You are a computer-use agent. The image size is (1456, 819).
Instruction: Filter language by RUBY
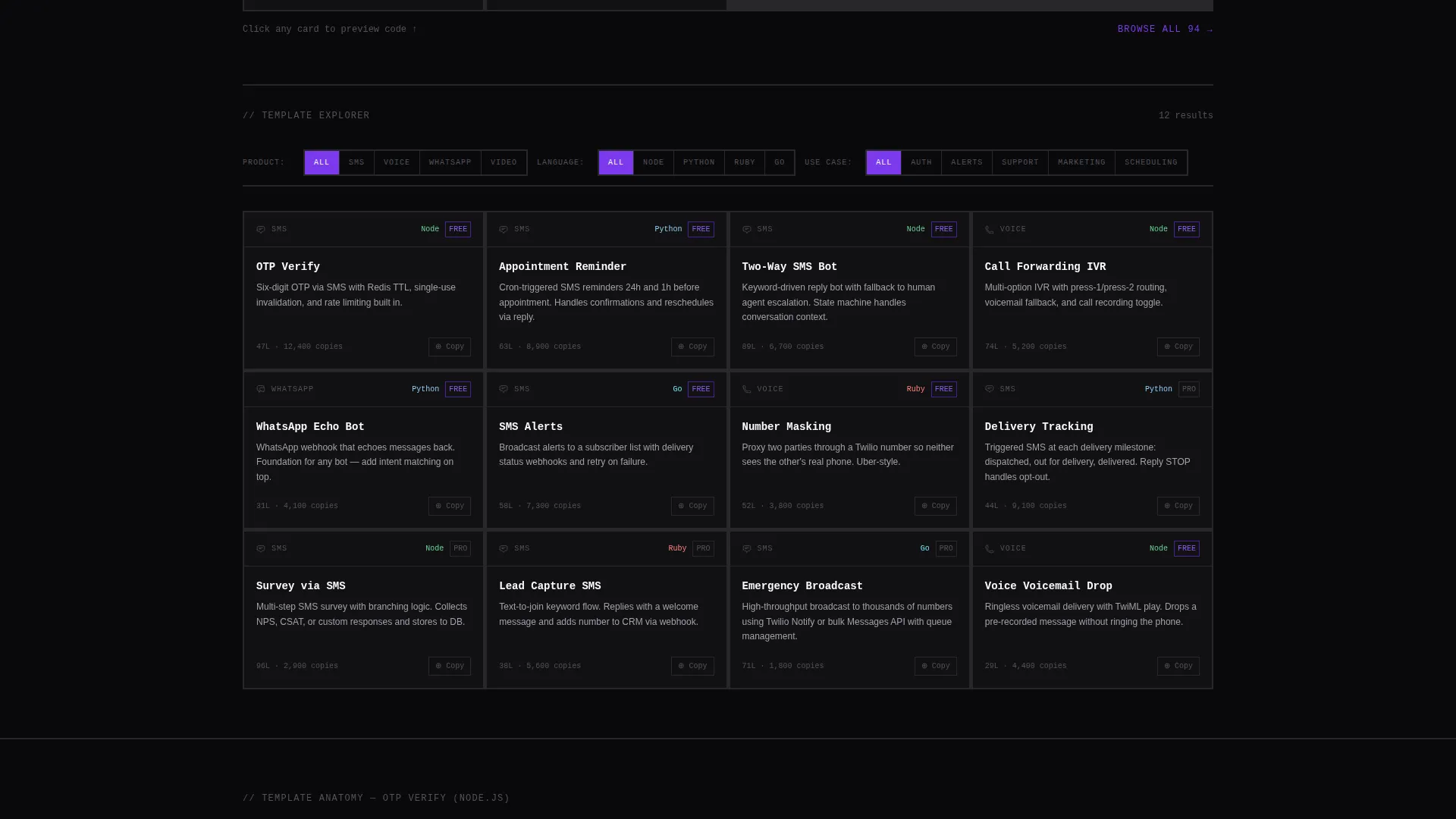tap(745, 162)
